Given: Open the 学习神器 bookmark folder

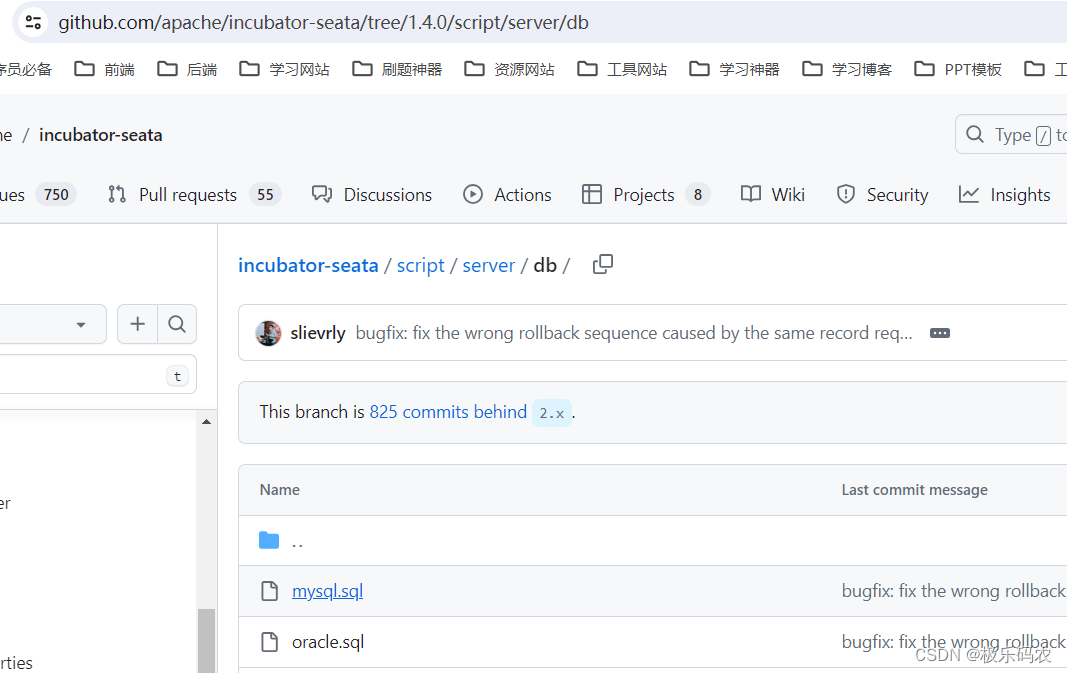Looking at the screenshot, I should [734, 69].
